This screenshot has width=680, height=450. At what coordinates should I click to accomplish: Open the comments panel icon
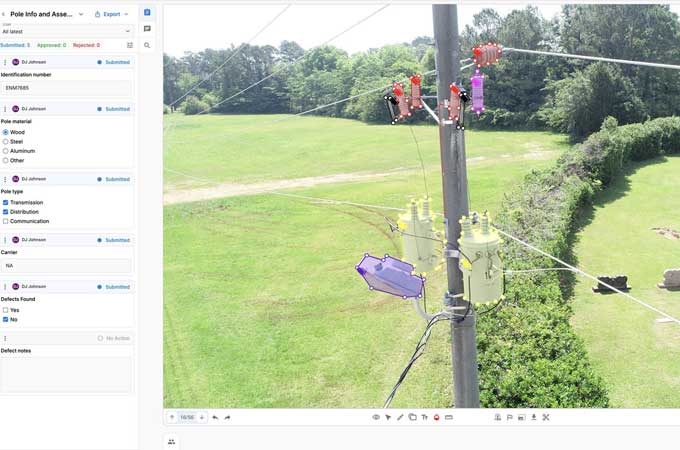coord(147,29)
